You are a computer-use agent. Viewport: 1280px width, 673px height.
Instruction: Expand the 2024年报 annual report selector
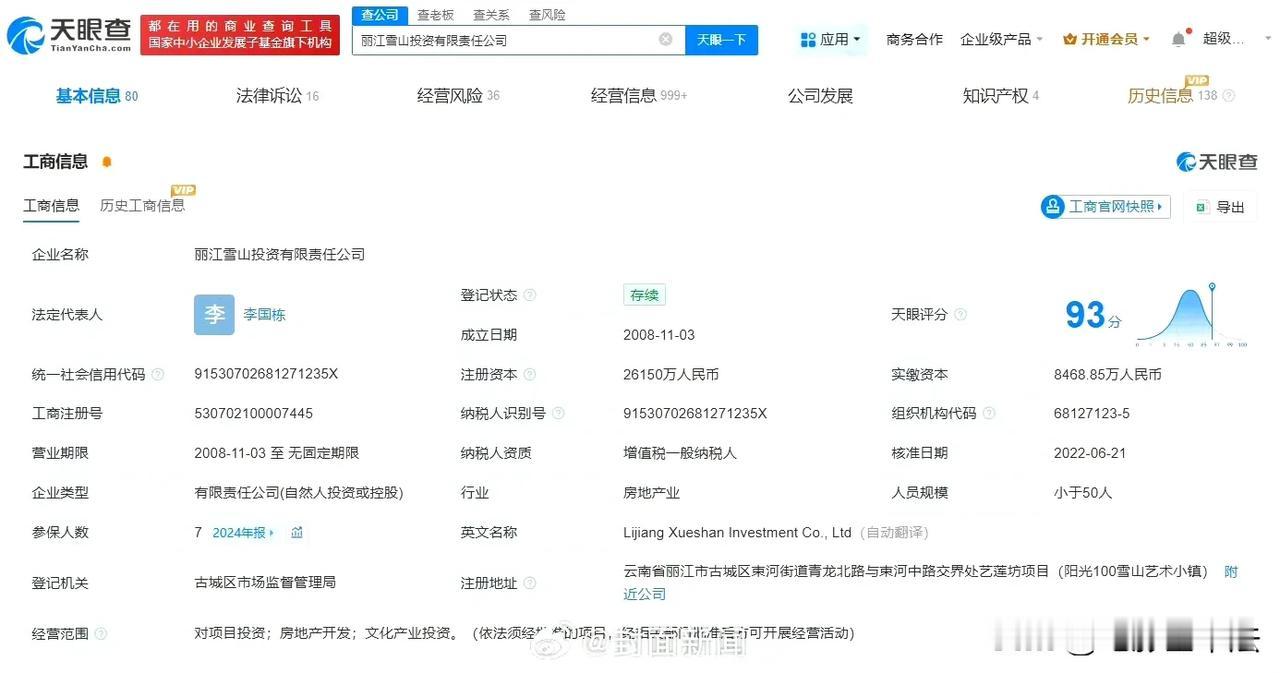tap(243, 533)
